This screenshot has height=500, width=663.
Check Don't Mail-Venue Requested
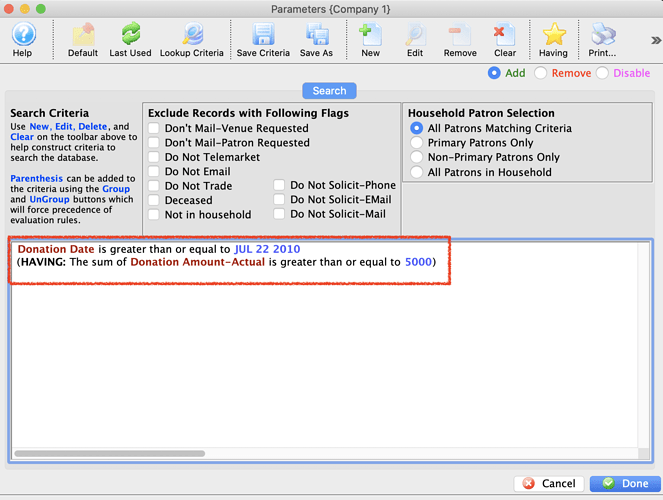tap(154, 128)
